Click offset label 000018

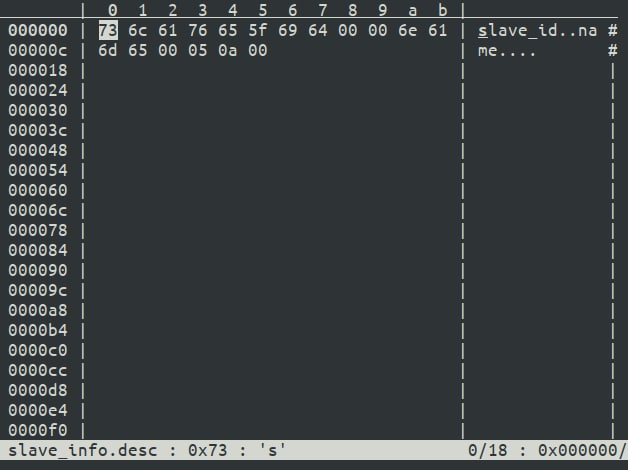point(38,70)
